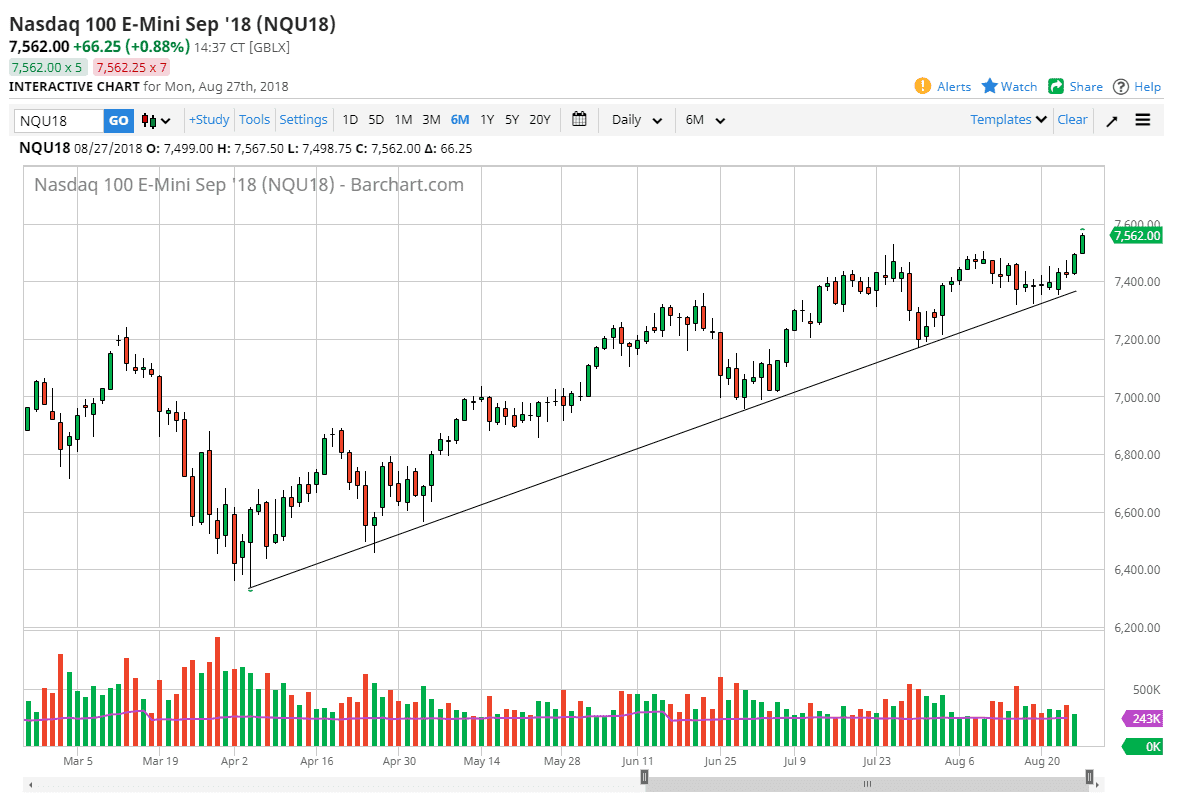
Task: Open the 6M period dropdown
Action: (x=706, y=119)
